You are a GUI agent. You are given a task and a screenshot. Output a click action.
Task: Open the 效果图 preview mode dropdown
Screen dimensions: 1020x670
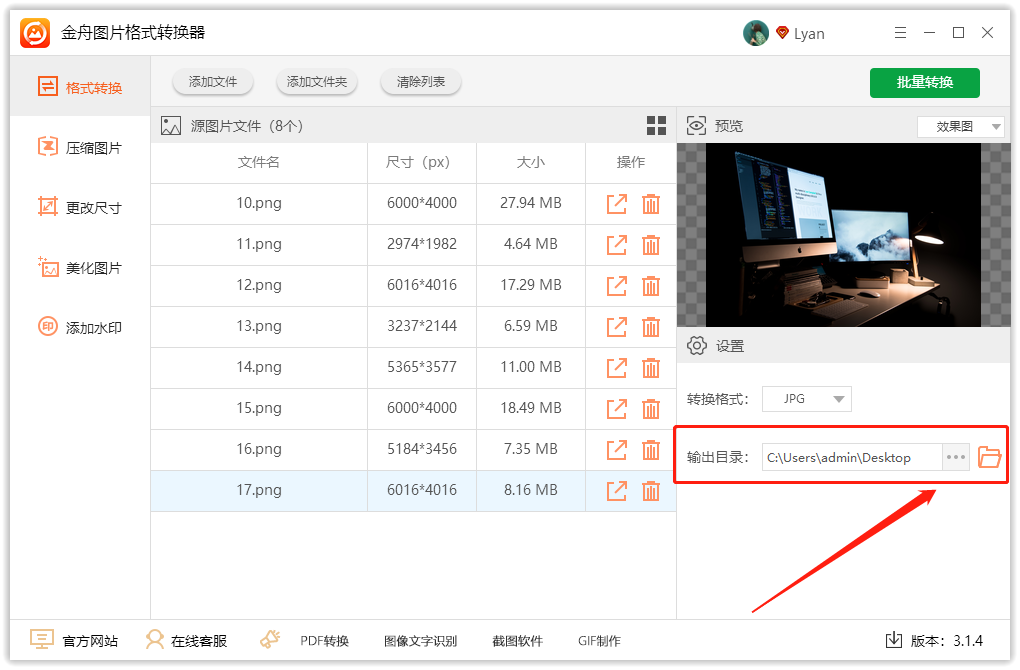[961, 126]
